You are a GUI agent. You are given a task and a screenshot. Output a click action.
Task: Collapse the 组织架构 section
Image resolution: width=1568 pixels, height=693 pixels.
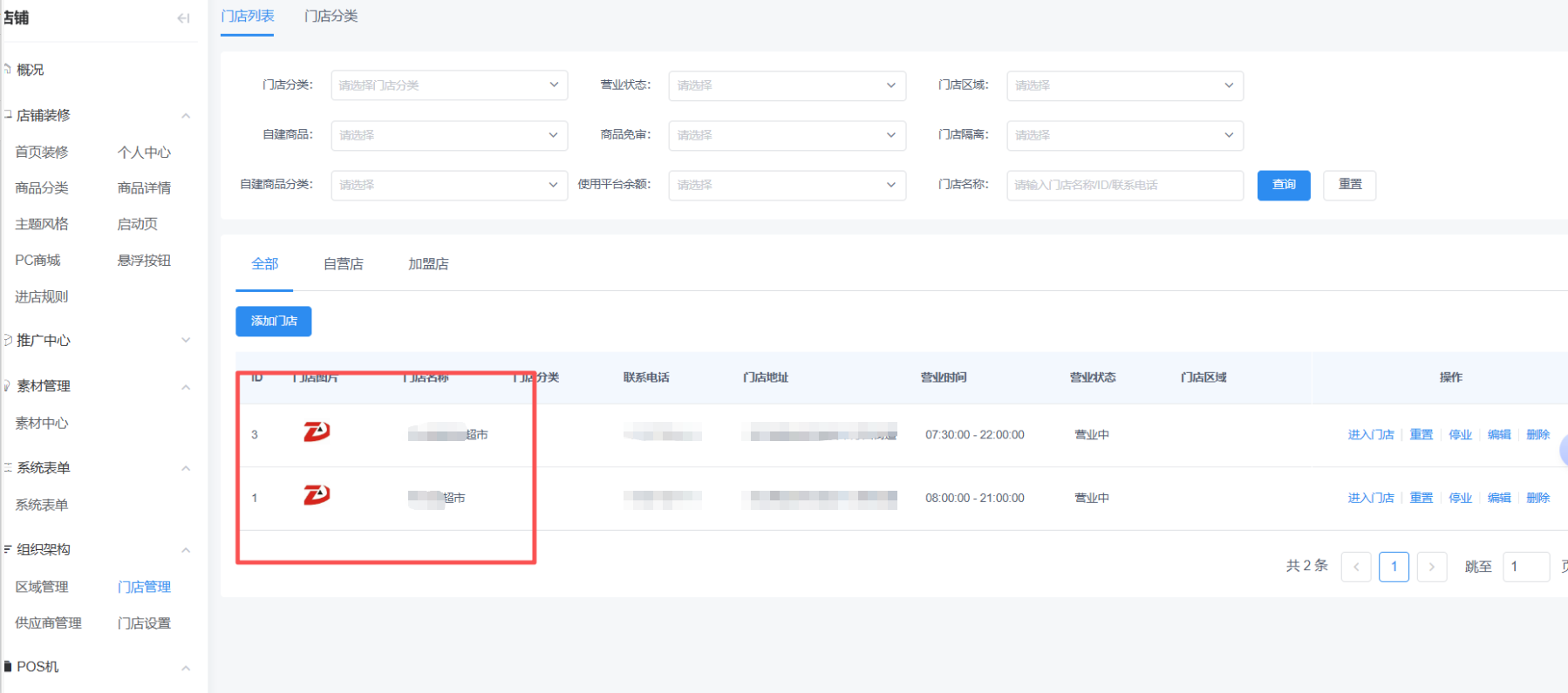point(186,550)
